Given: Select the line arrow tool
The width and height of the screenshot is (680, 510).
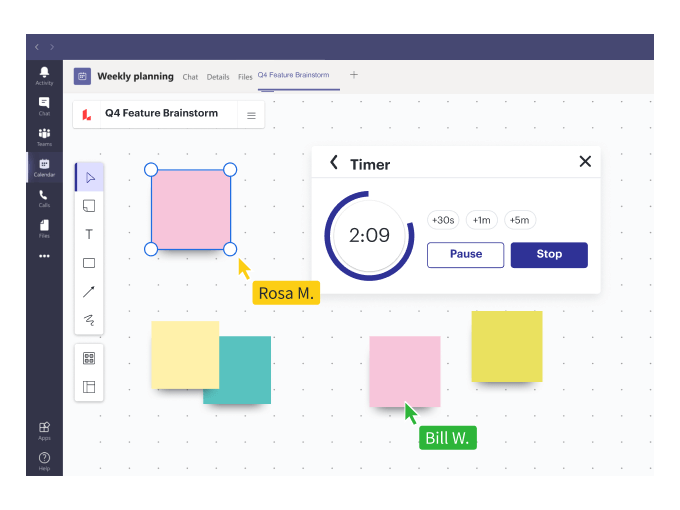Looking at the screenshot, I should click(89, 292).
